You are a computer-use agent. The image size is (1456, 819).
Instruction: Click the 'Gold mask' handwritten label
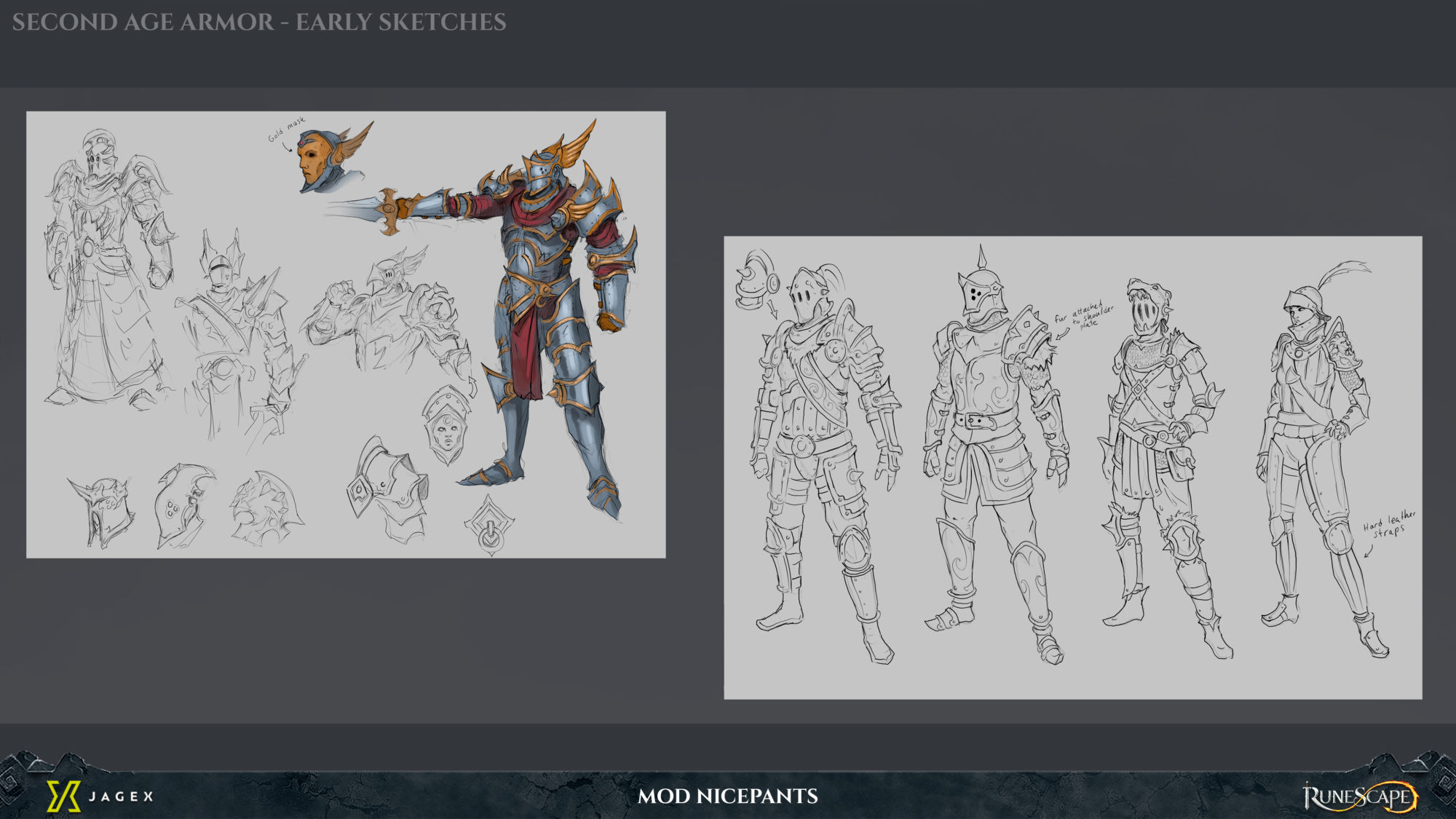pyautogui.click(x=286, y=129)
